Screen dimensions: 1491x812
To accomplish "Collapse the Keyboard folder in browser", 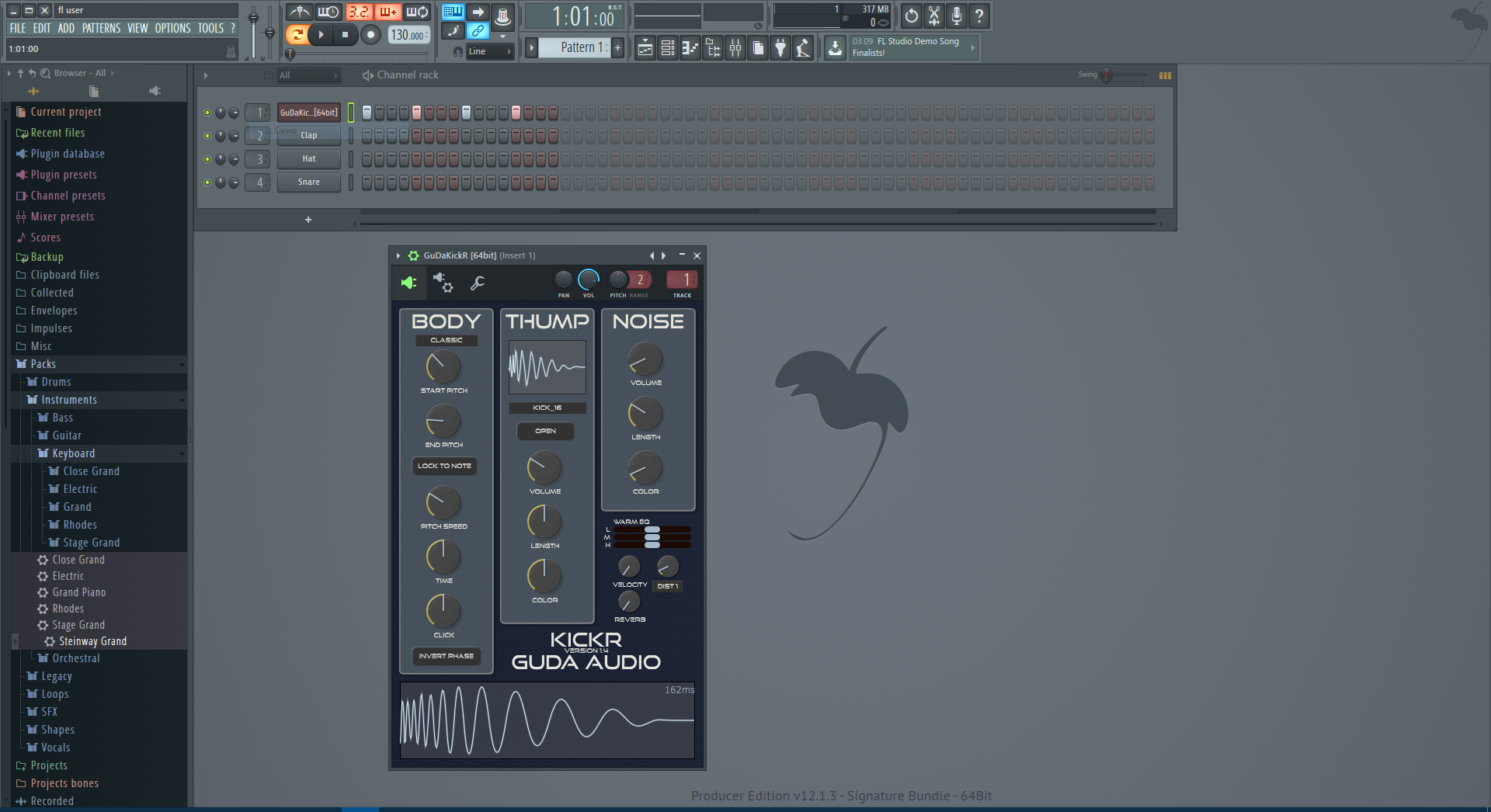I will (73, 453).
